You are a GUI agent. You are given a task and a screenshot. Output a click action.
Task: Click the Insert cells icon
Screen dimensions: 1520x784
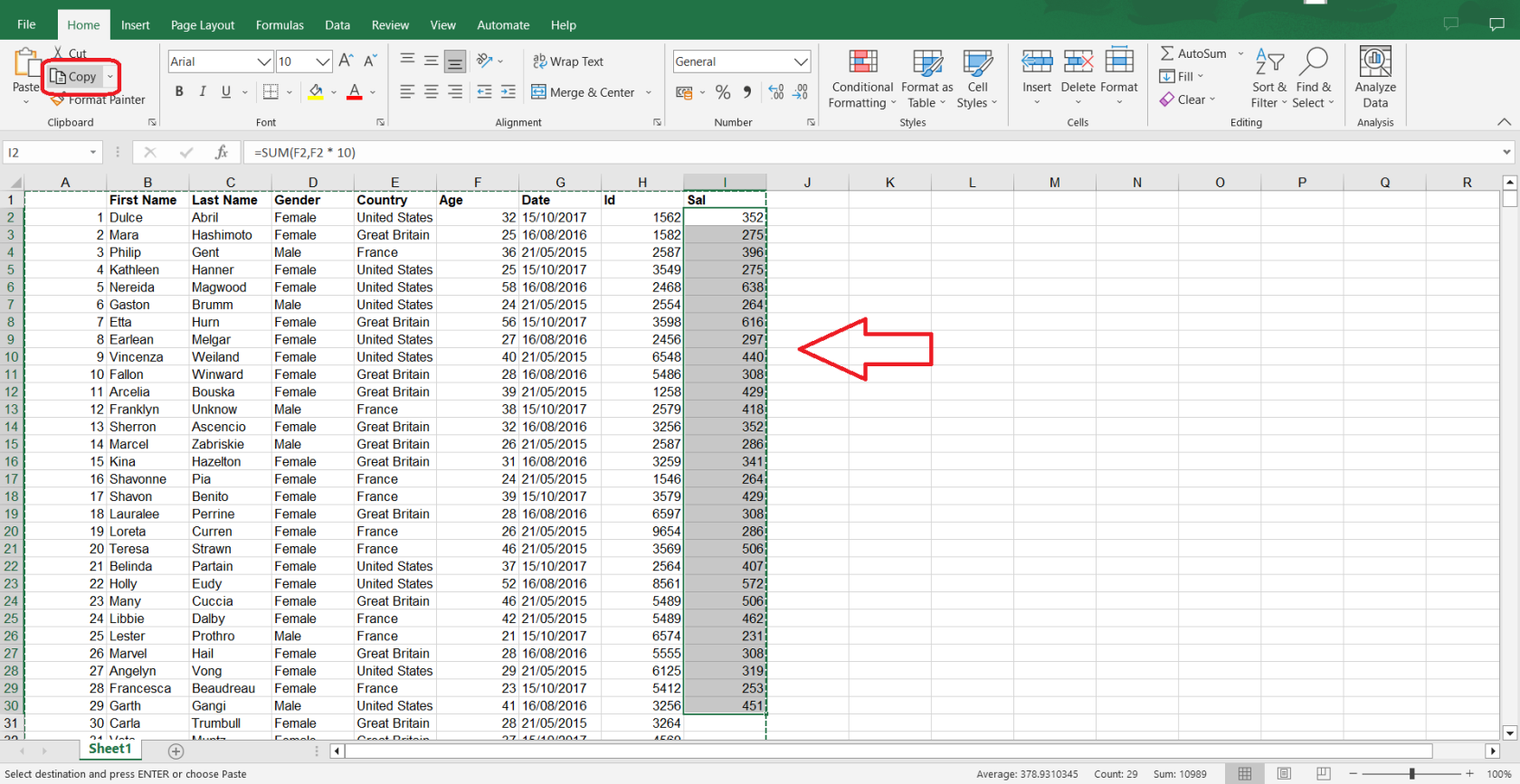1037,61
